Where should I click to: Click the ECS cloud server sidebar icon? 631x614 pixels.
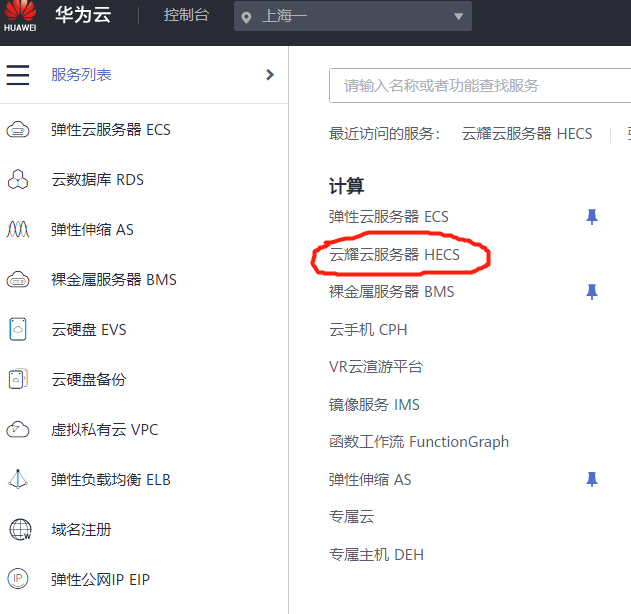click(18, 130)
